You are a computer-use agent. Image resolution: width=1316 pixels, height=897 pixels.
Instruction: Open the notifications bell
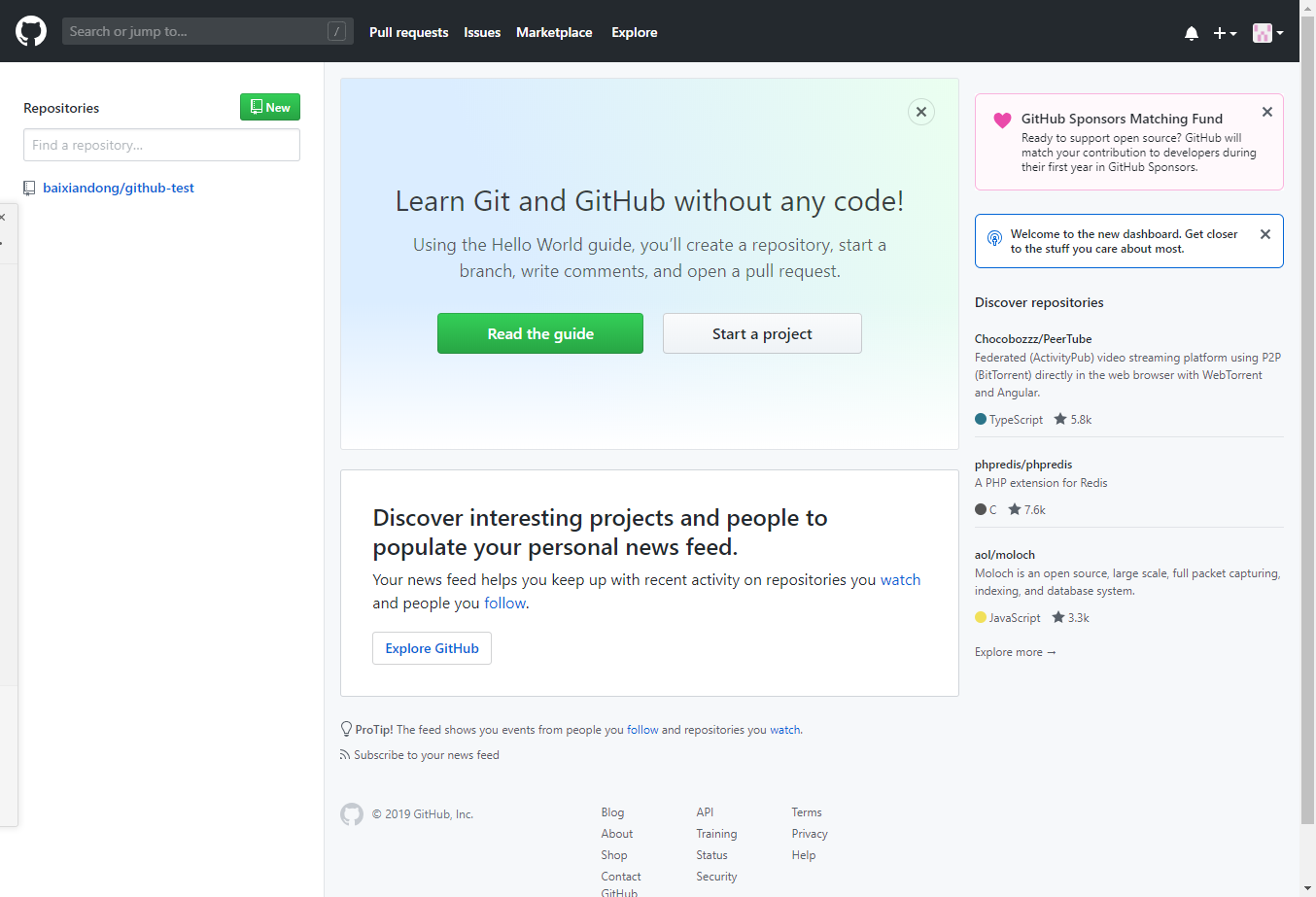[1192, 33]
